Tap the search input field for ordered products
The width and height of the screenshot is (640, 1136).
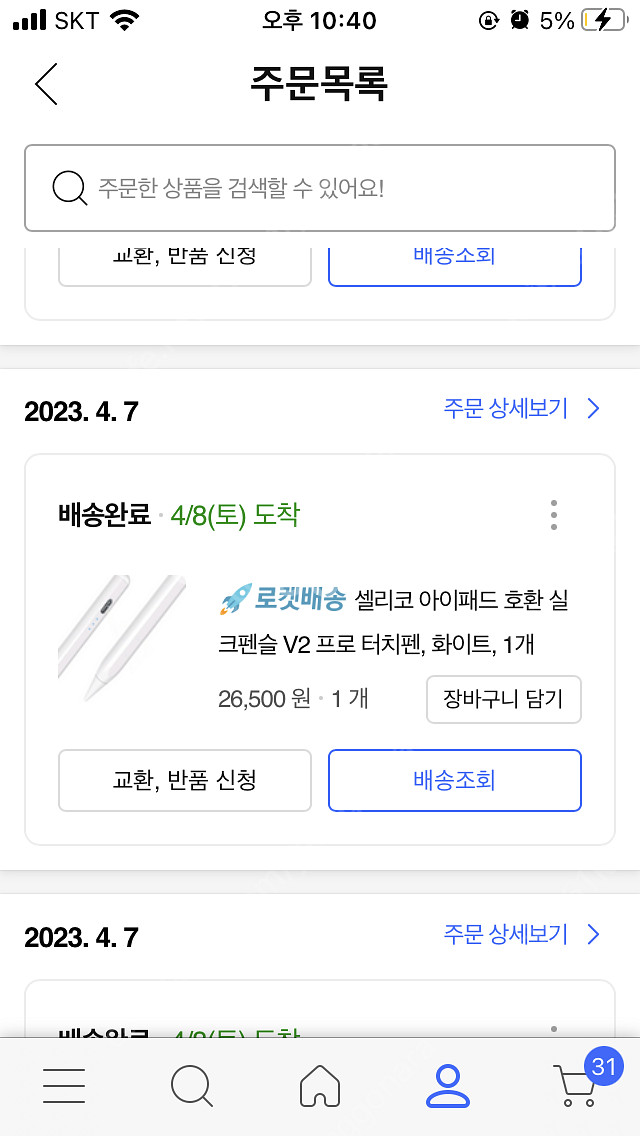coord(320,187)
